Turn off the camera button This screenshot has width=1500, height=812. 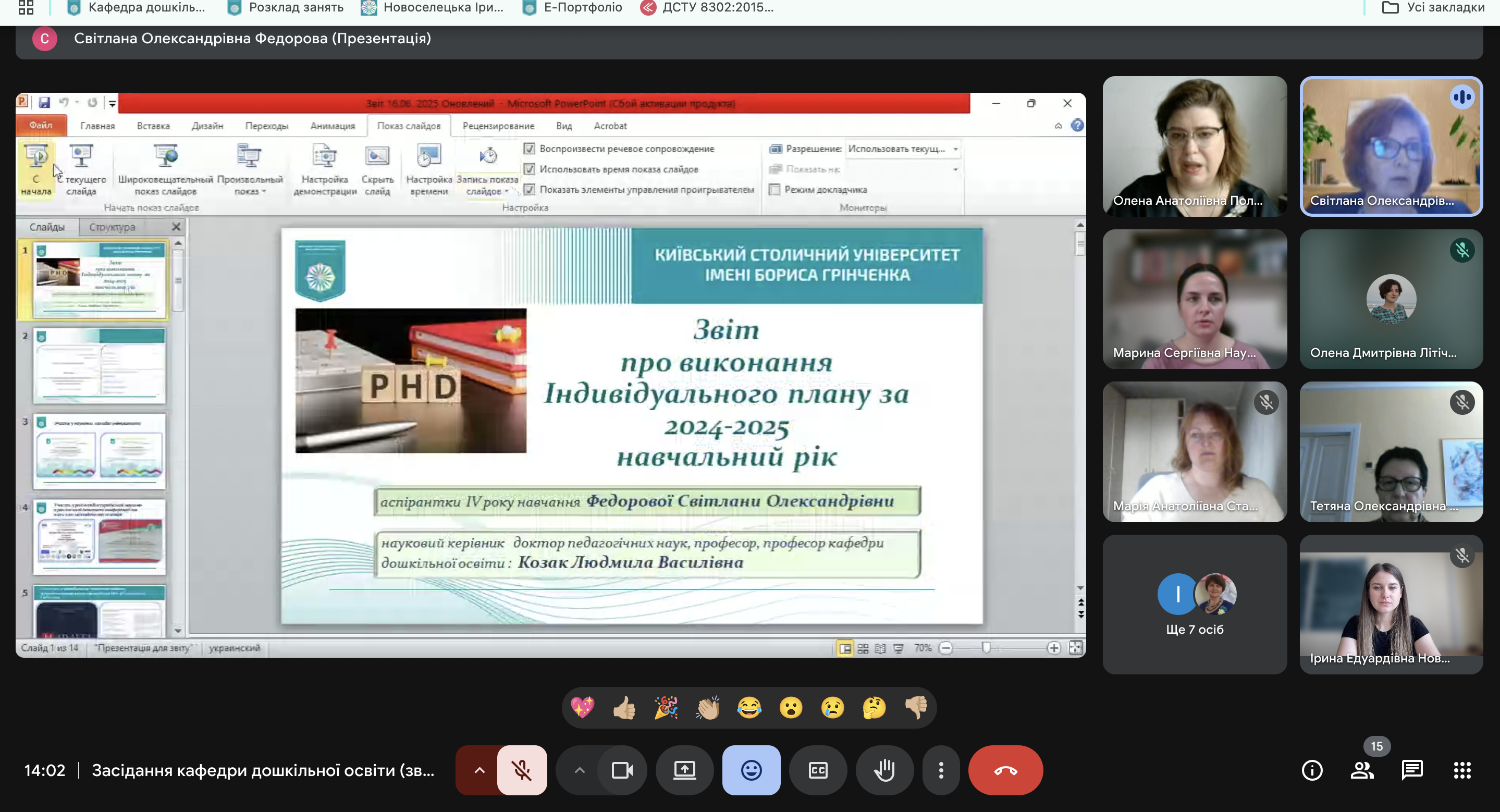[x=622, y=770]
